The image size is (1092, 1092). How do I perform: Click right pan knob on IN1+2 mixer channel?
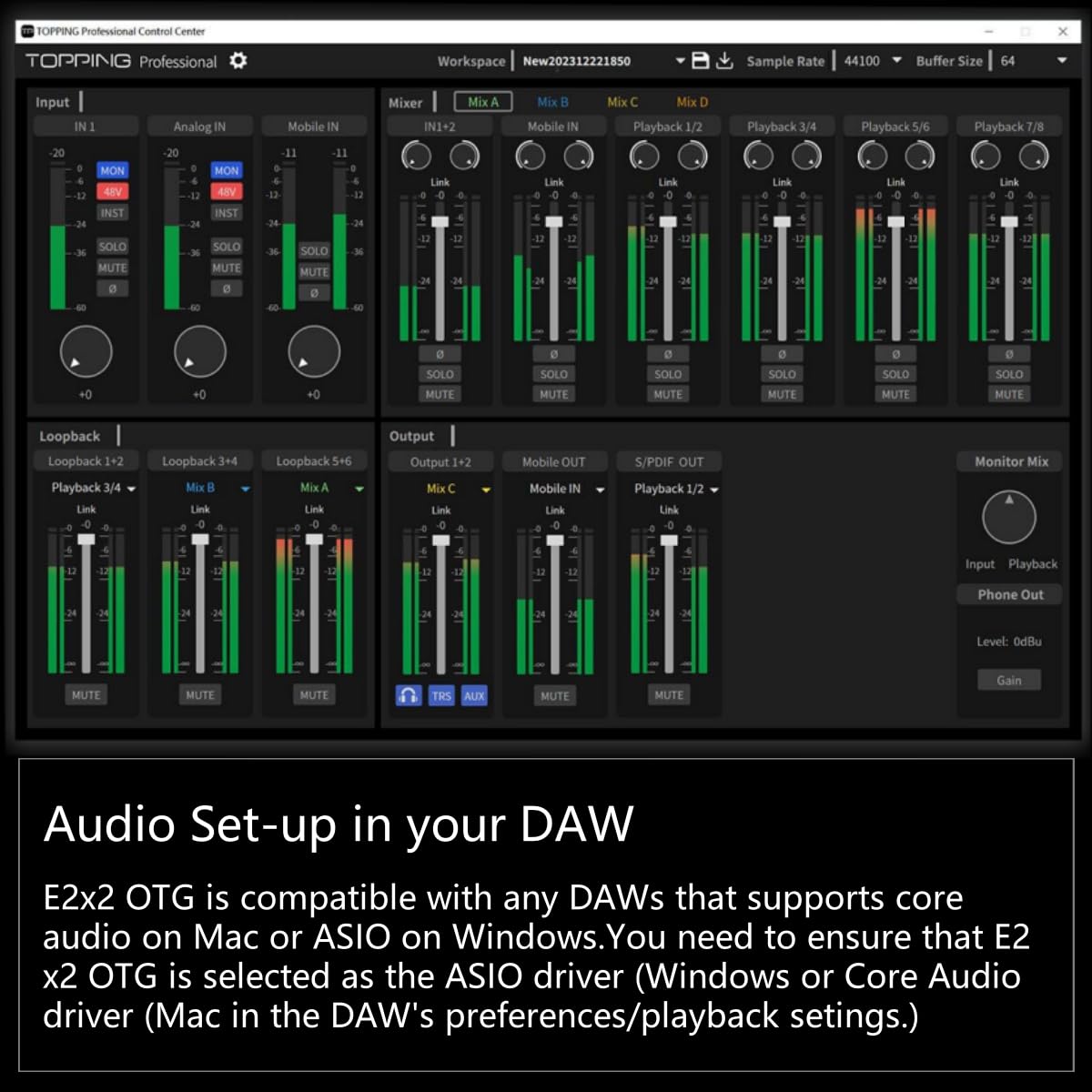[x=464, y=157]
